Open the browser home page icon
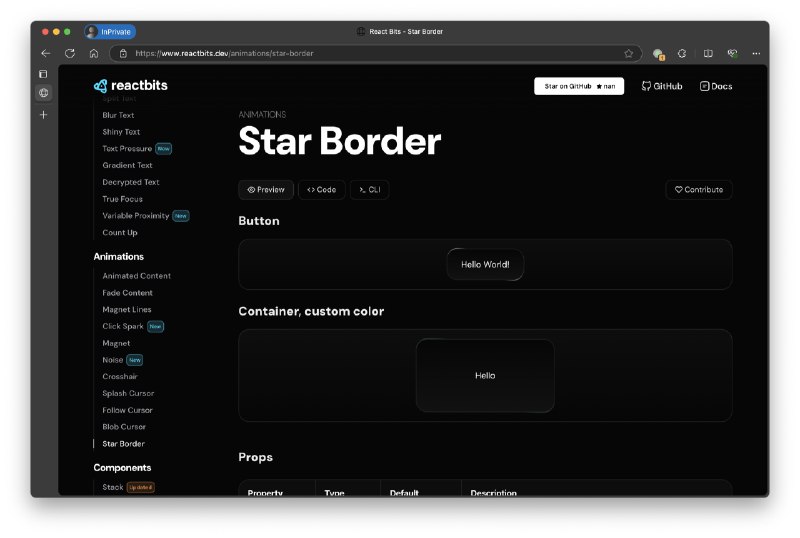Image resolution: width=800 pixels, height=538 pixels. (94, 53)
